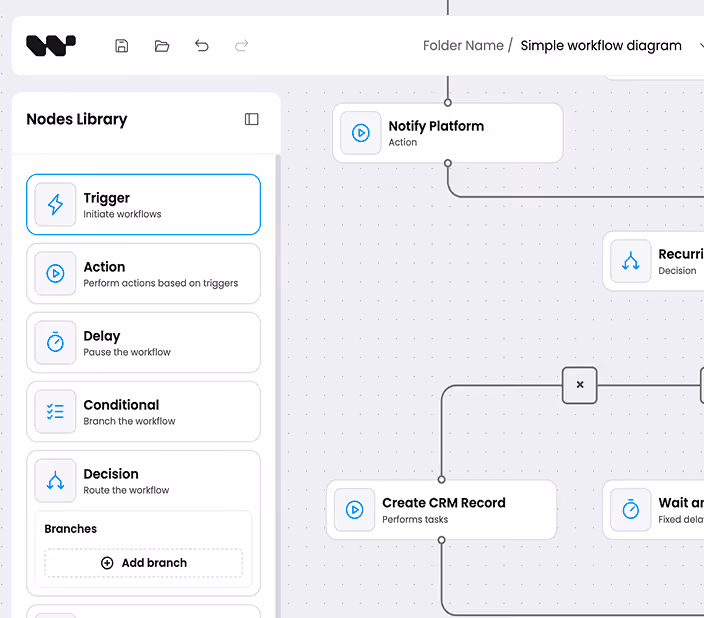Select the Trigger node card
The width and height of the screenshot is (704, 618).
click(143, 204)
